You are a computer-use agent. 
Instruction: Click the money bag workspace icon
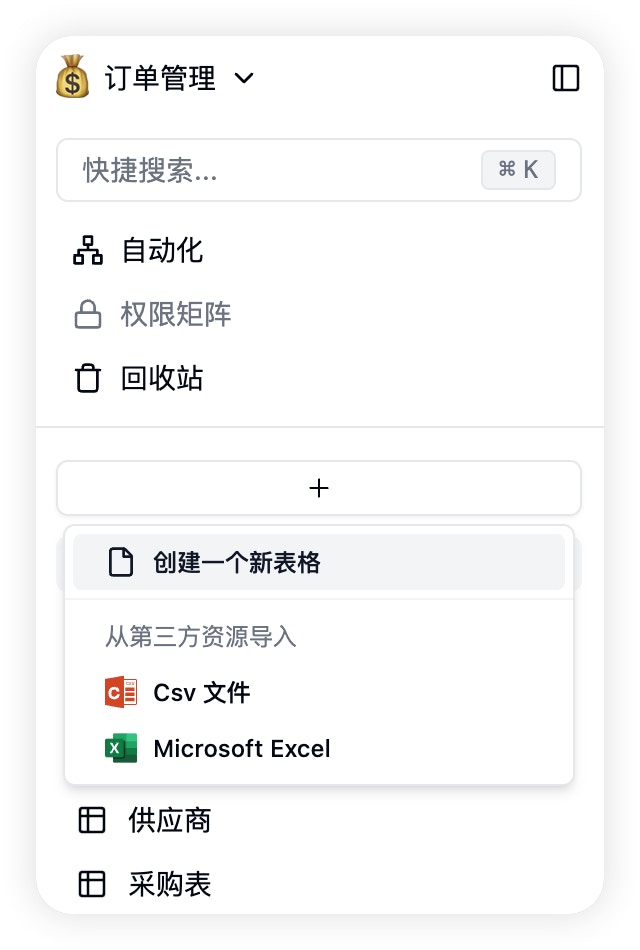[73, 77]
